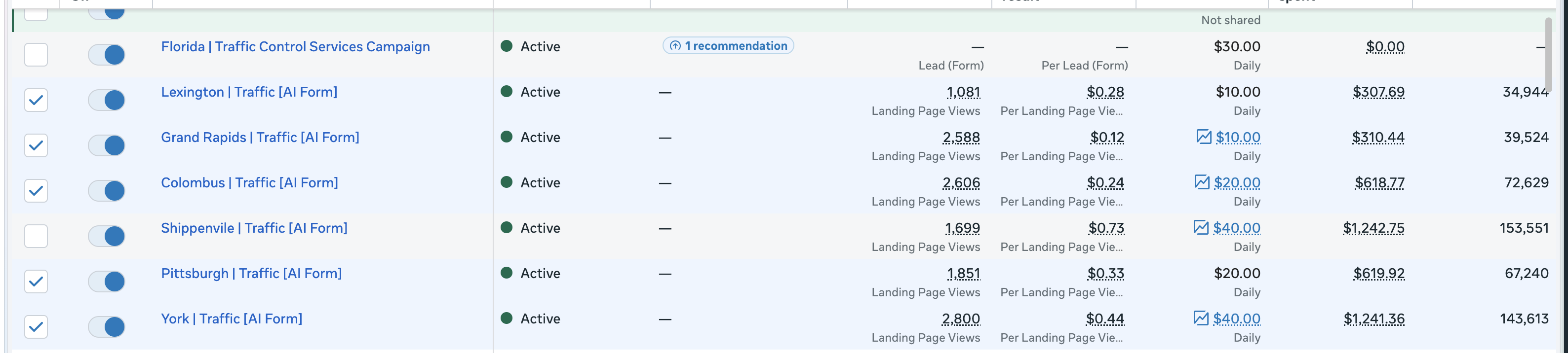Click Pittsburgh 67,240 impressions value
The height and width of the screenshot is (353, 1568).
pyautogui.click(x=1527, y=274)
